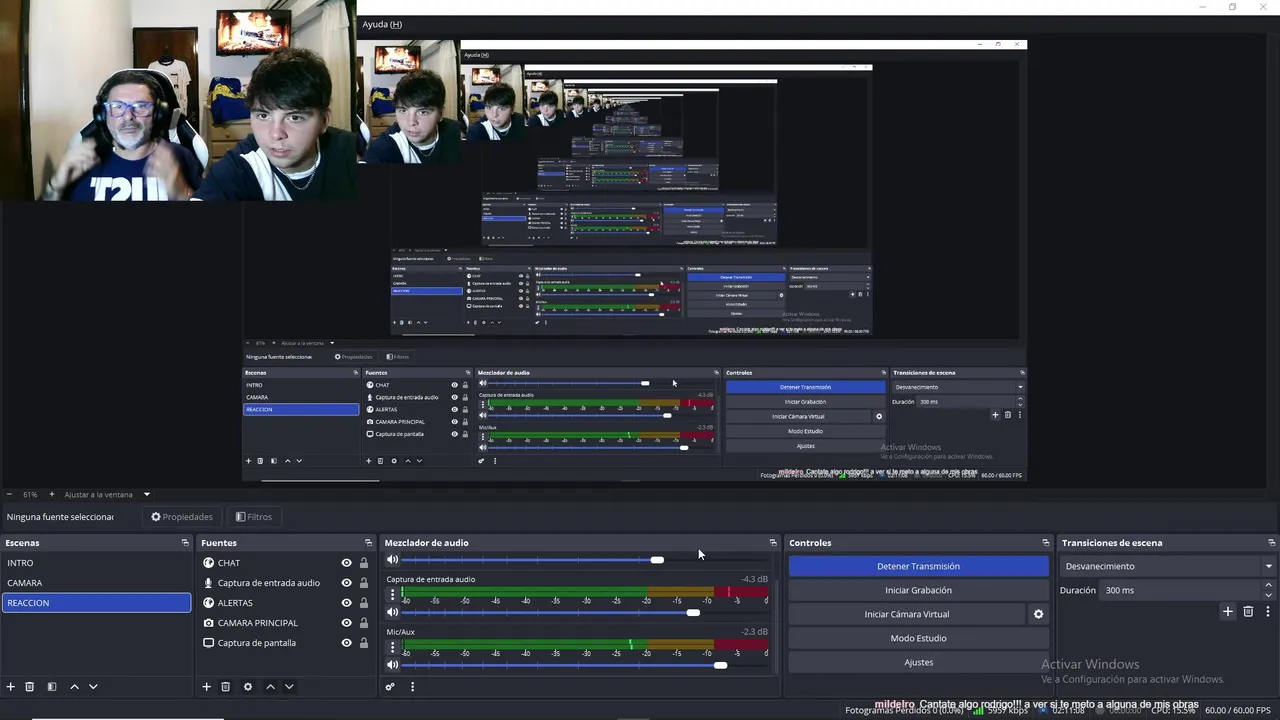
Task: Mute the Mic/Aux channel
Action: point(392,665)
